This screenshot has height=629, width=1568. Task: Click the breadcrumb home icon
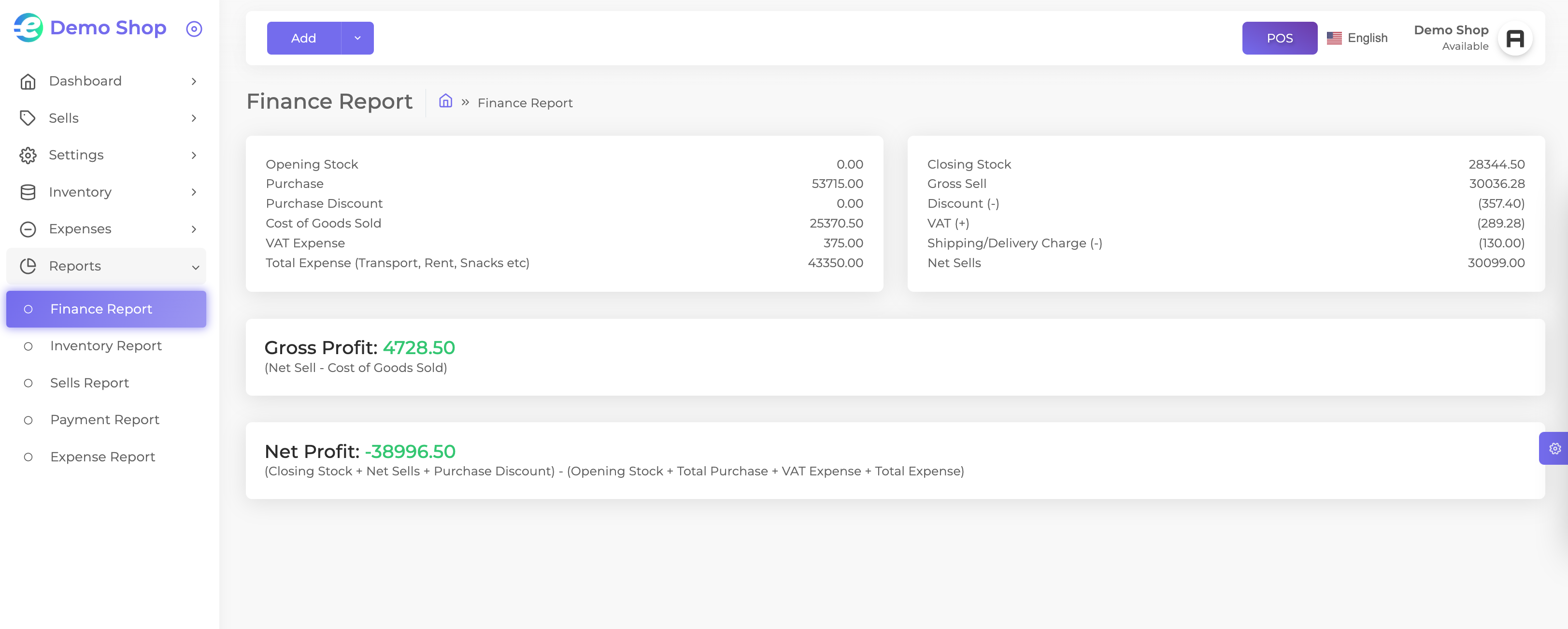445,101
